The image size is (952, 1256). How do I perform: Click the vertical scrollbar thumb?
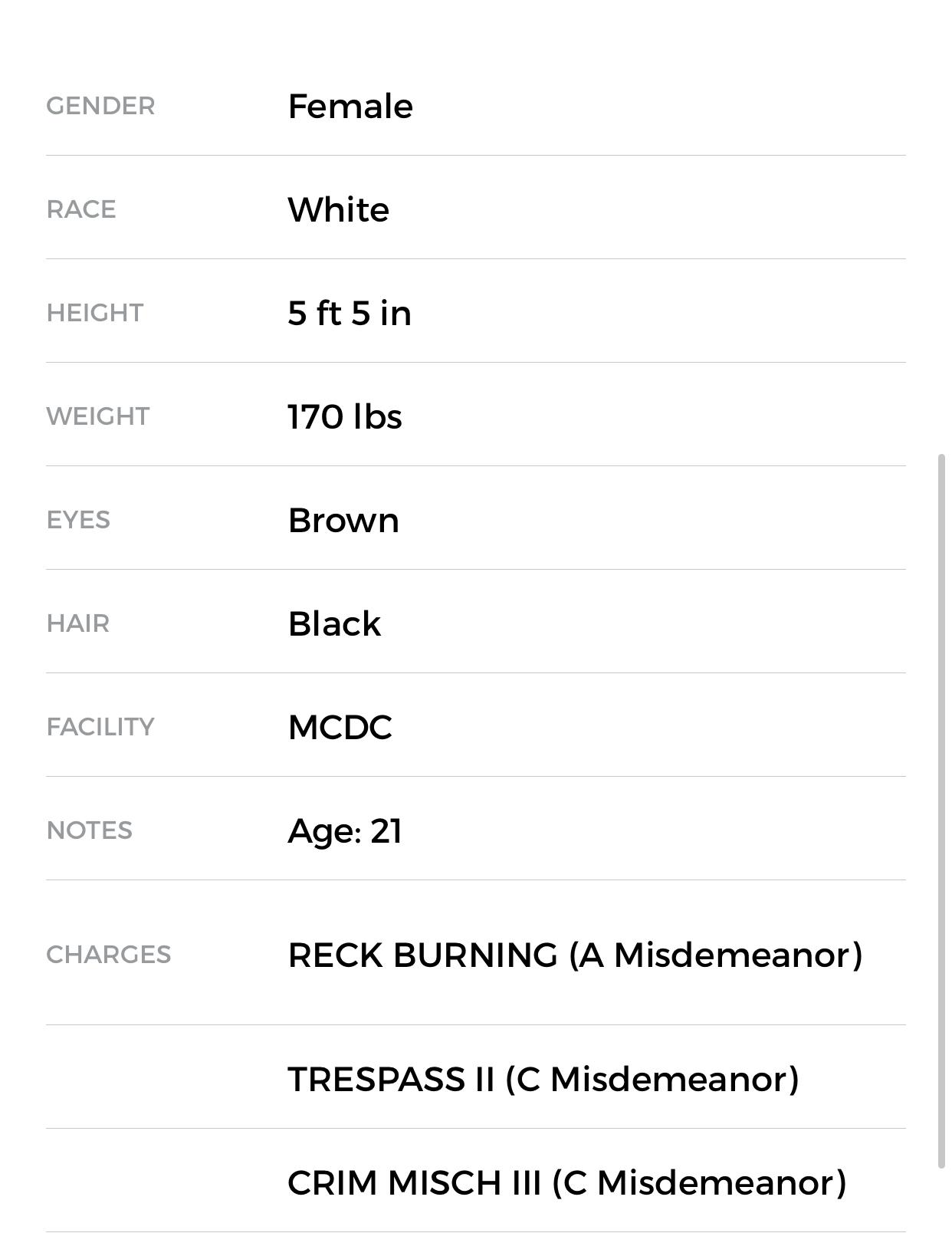click(941, 810)
